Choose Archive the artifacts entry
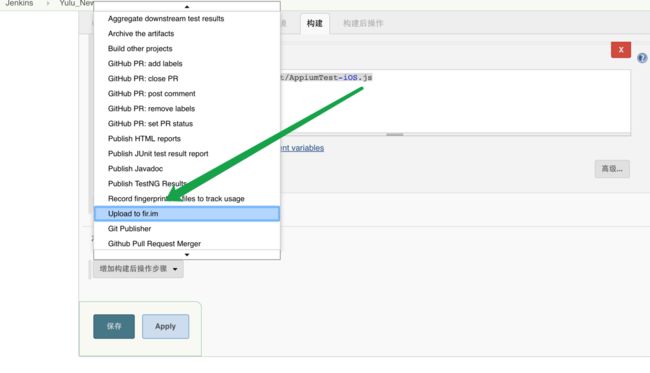This screenshot has width=650, height=373. click(x=187, y=34)
